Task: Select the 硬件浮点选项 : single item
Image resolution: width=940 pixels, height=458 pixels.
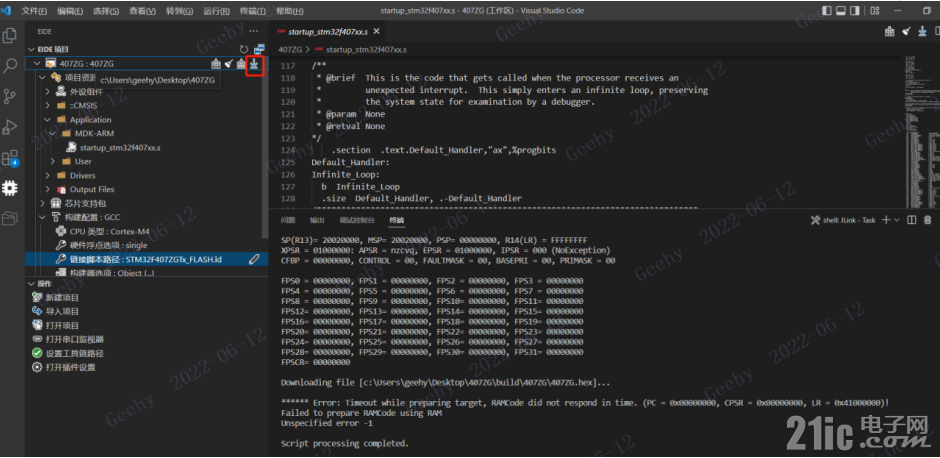Action: (108, 245)
